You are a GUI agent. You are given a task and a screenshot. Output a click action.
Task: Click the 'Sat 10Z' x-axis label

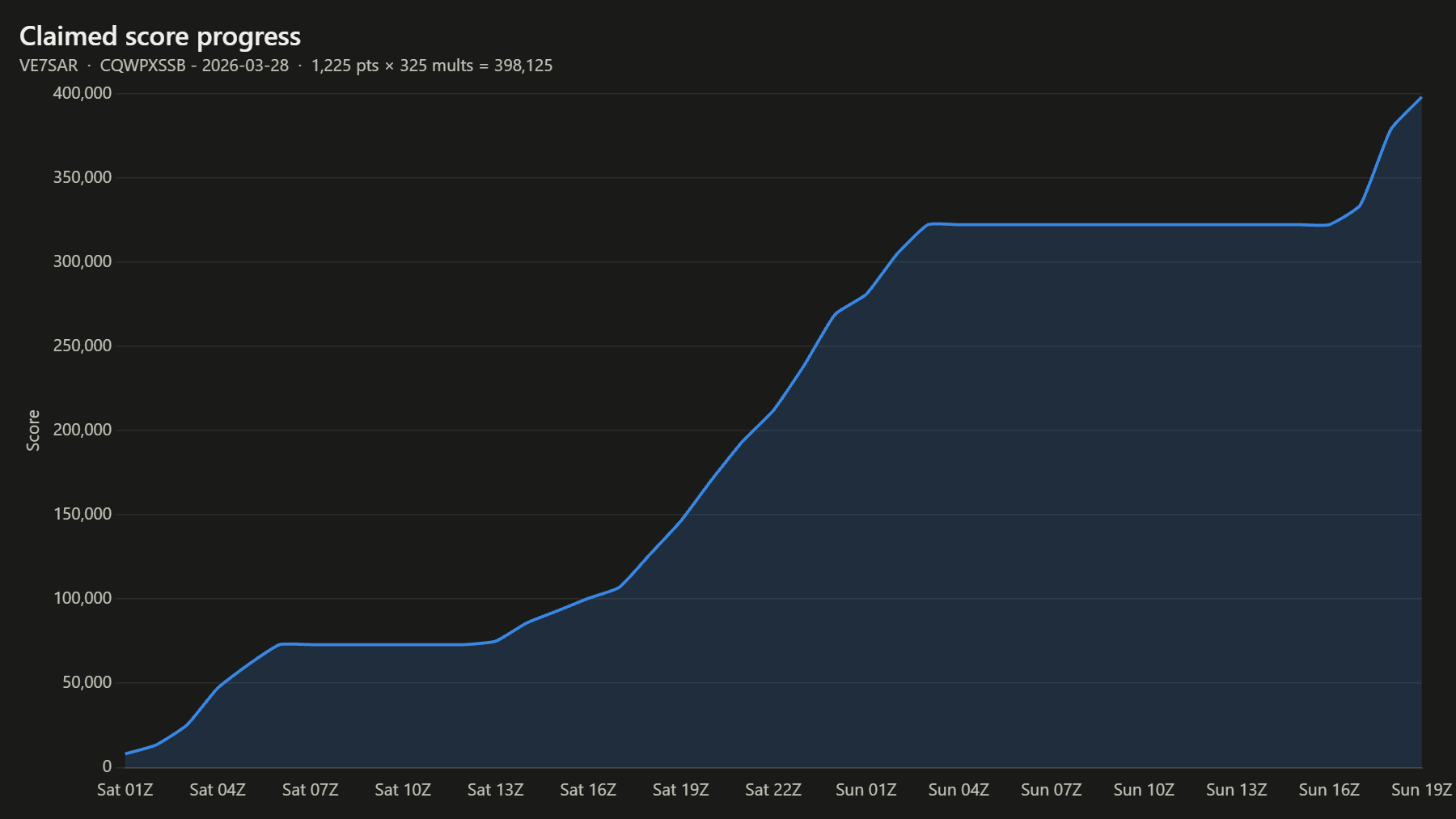403,790
